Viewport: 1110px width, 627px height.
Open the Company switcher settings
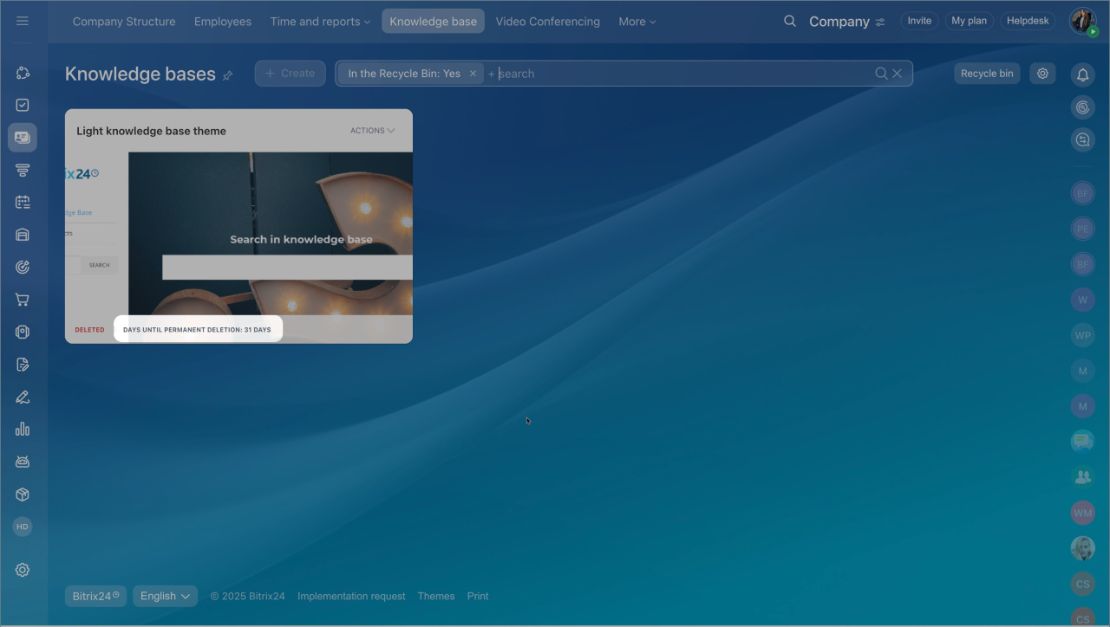click(880, 22)
